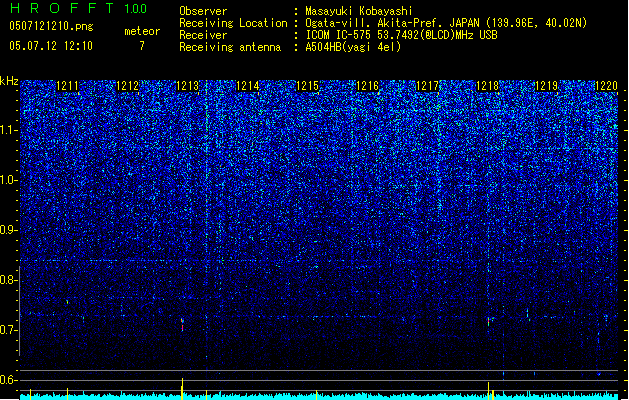Click the HROFFT 1.0.0 title text
Viewport: 629px width, 400px height.
[79, 8]
